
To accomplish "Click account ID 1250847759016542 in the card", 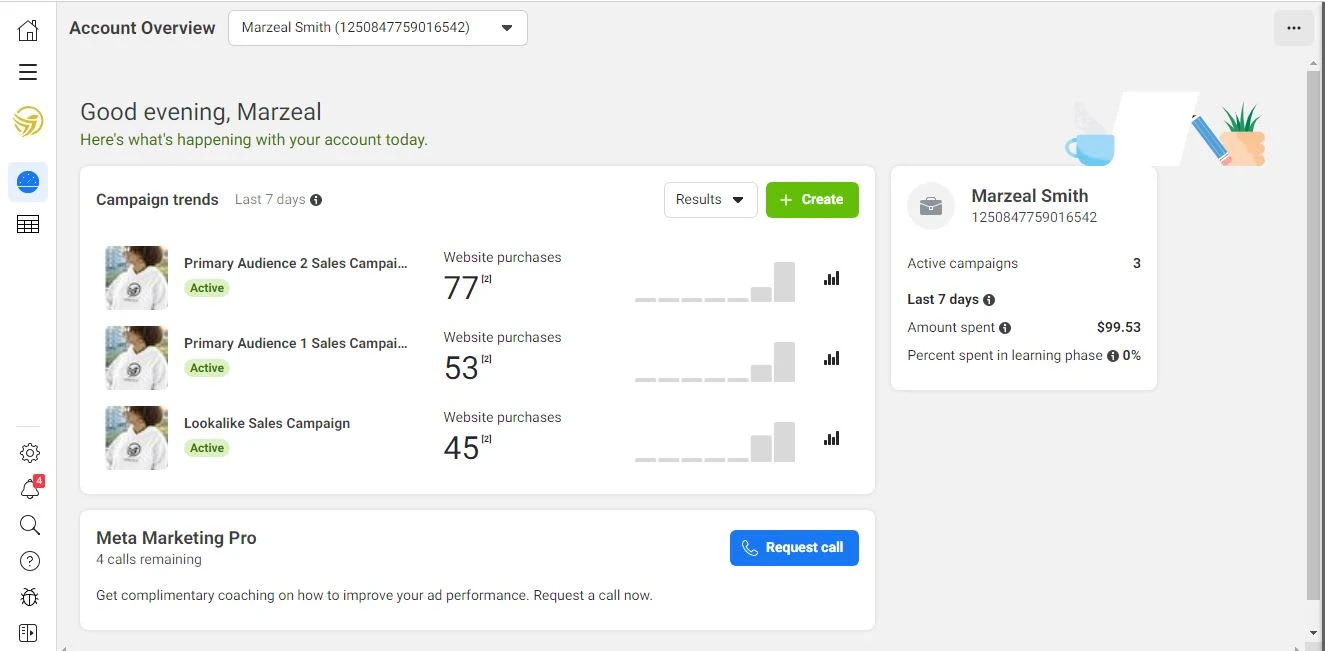I will tap(1034, 217).
